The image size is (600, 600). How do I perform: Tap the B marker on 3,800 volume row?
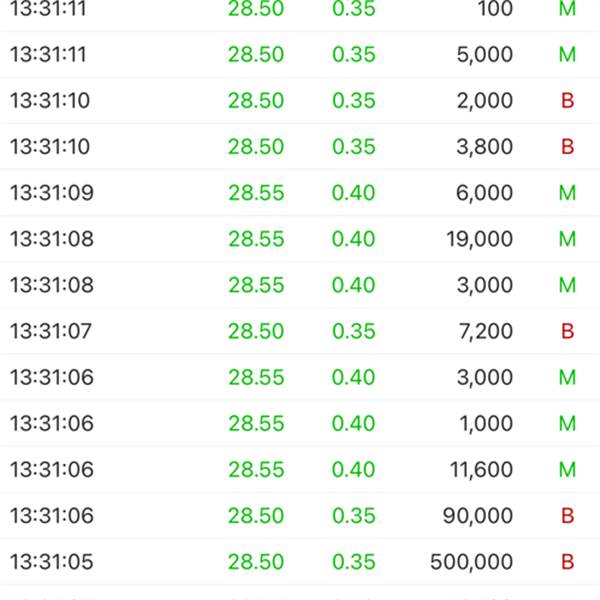pyautogui.click(x=567, y=147)
